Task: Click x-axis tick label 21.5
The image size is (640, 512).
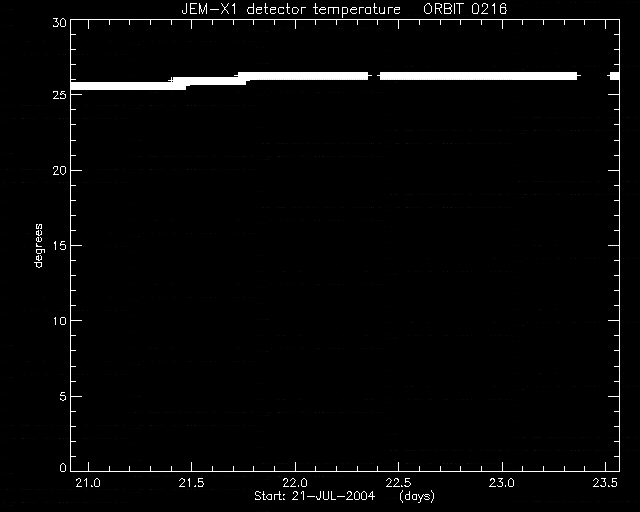Action: pyautogui.click(x=191, y=483)
